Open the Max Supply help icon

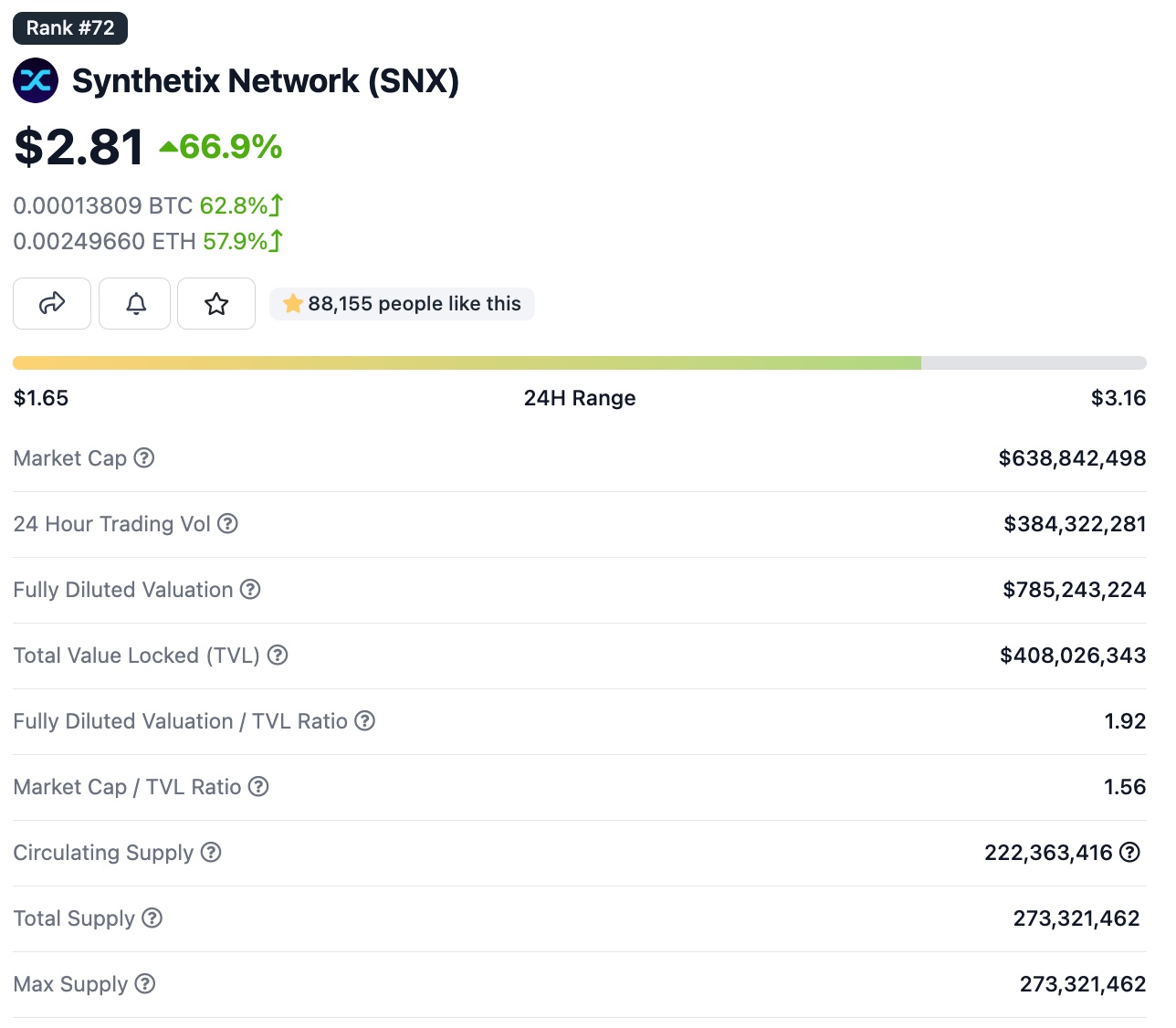point(145,983)
